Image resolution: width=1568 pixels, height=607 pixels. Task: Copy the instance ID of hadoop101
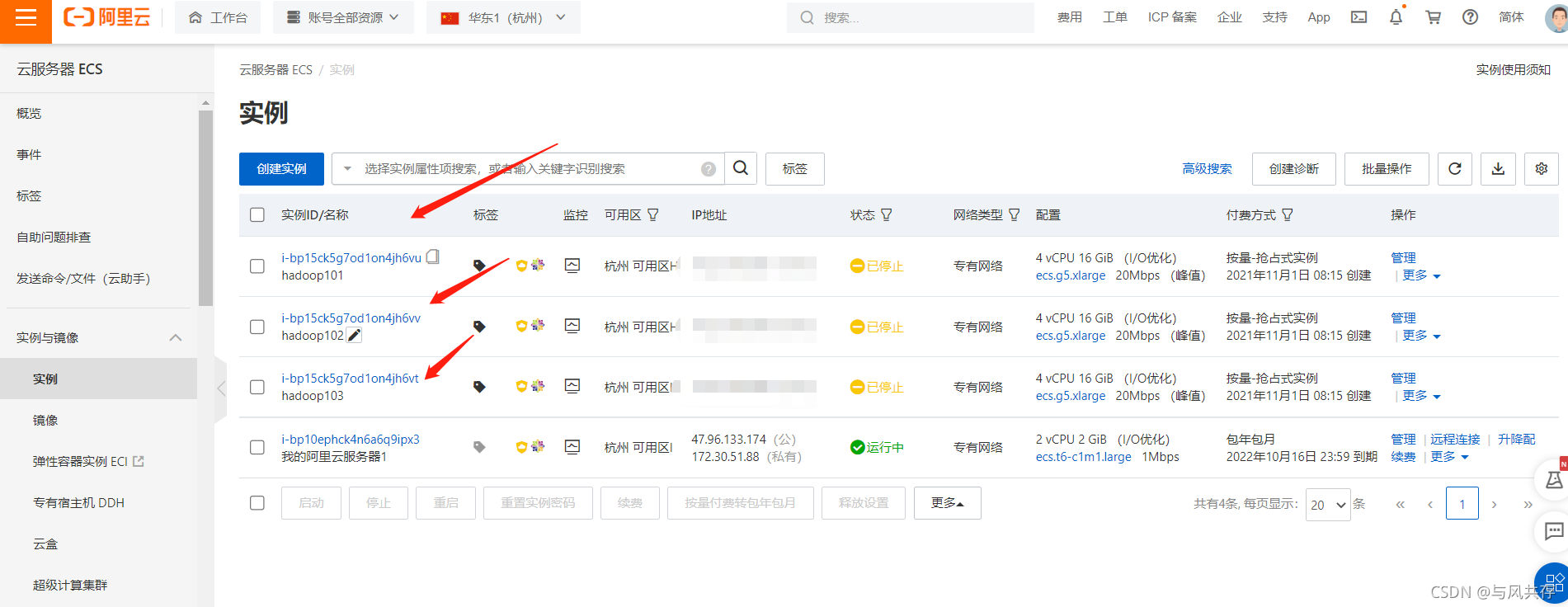point(433,256)
